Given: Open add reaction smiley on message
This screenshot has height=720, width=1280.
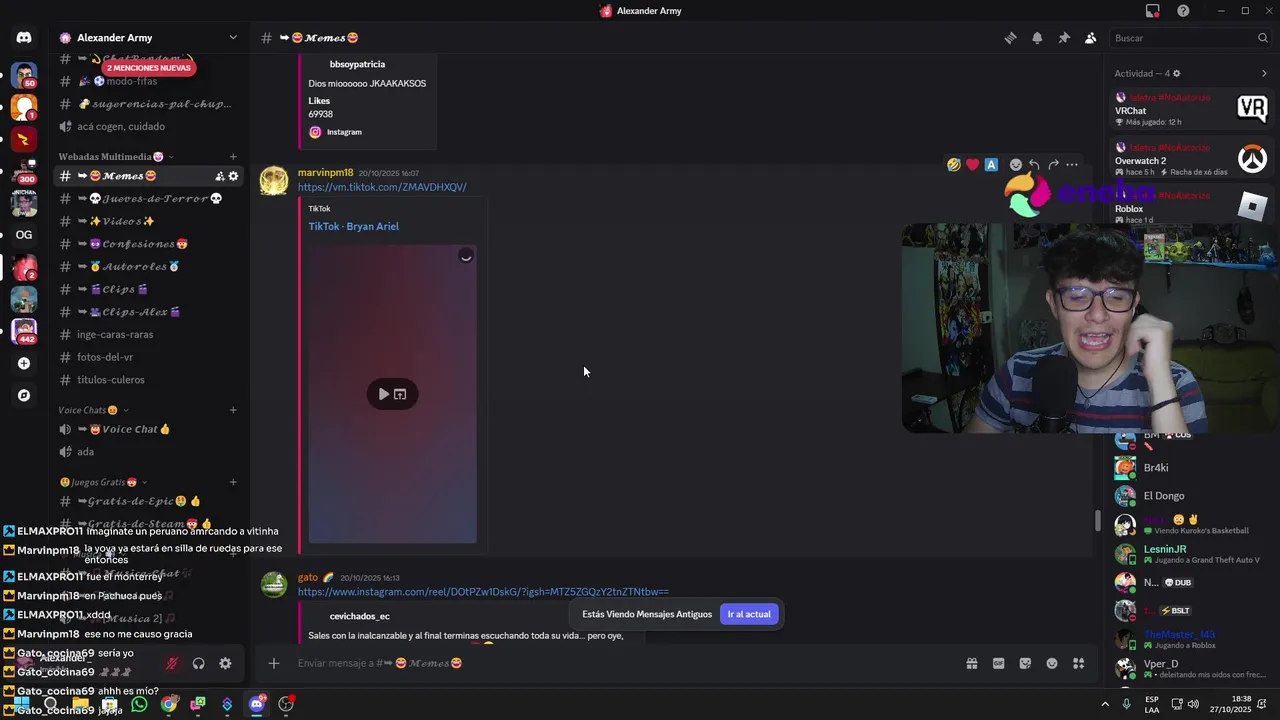Looking at the screenshot, I should click(1016, 165).
